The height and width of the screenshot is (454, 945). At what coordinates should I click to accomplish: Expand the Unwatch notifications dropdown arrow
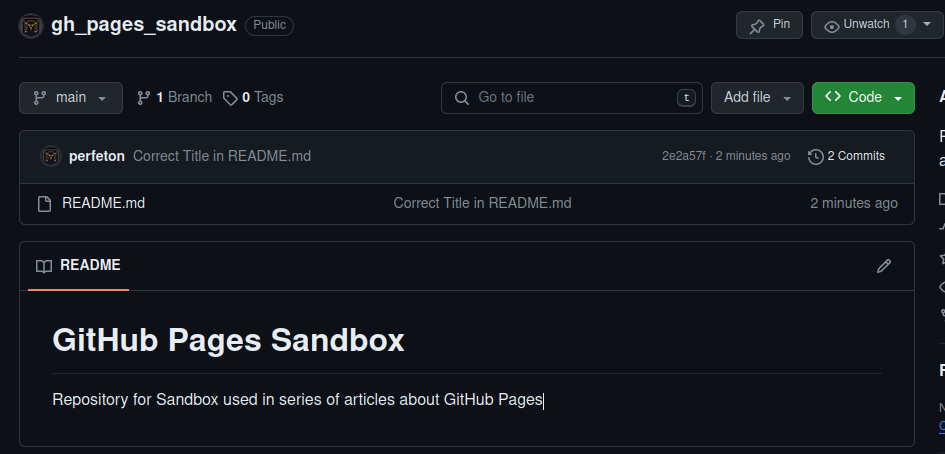click(927, 25)
